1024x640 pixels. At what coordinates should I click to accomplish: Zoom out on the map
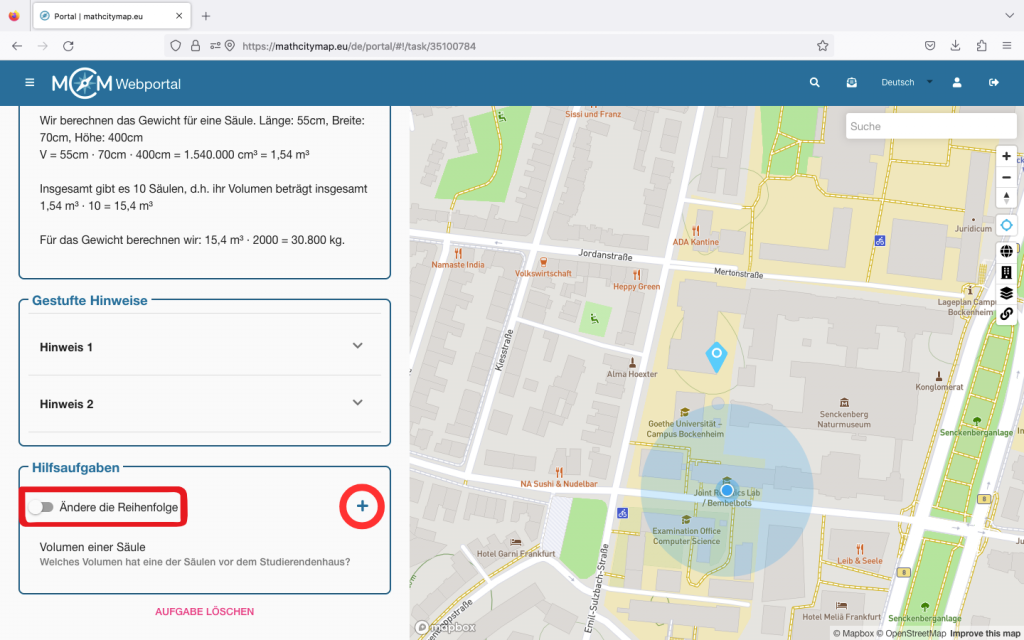(x=1006, y=177)
